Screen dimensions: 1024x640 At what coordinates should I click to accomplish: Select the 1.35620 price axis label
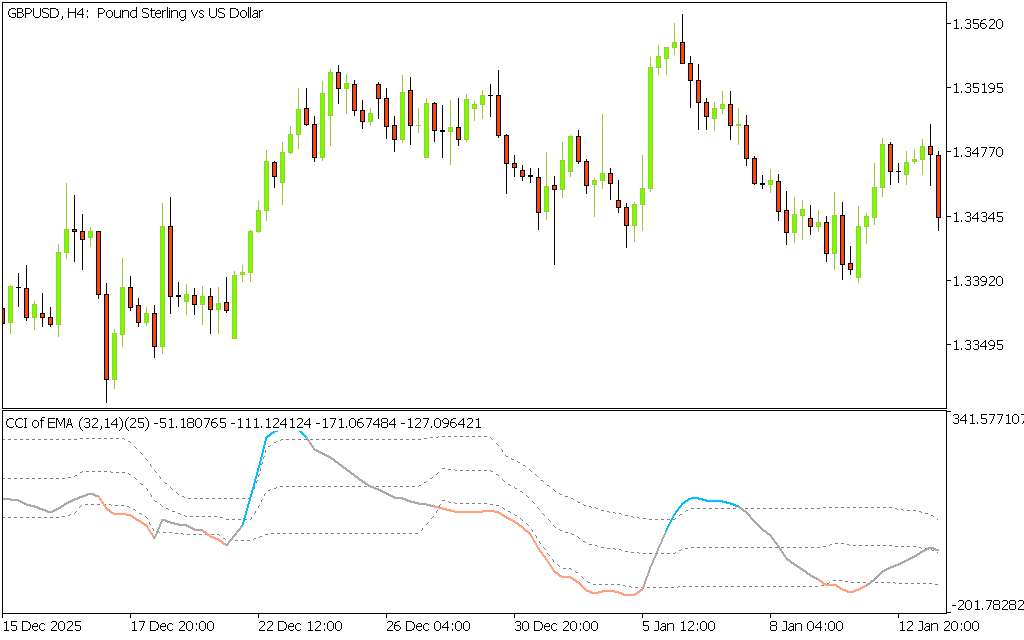pyautogui.click(x=979, y=24)
